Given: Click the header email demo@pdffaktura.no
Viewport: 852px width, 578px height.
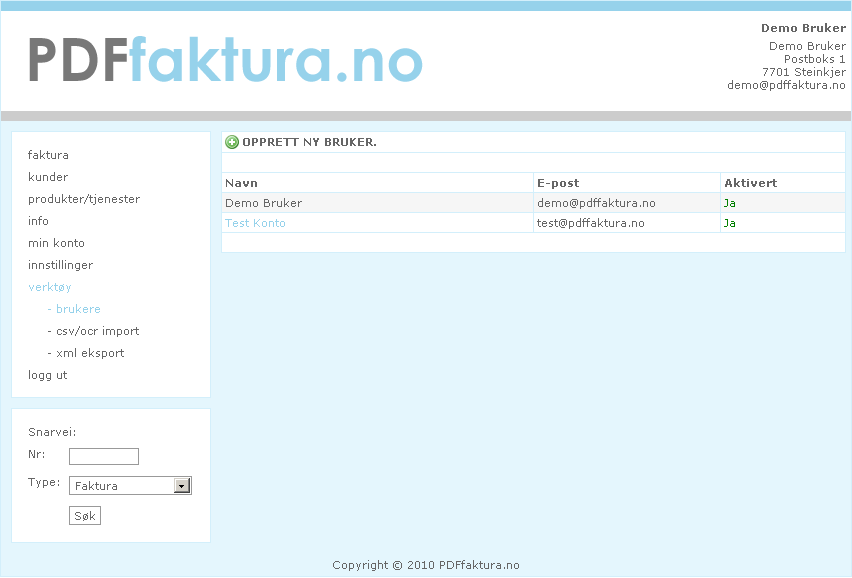Looking at the screenshot, I should tap(786, 85).
